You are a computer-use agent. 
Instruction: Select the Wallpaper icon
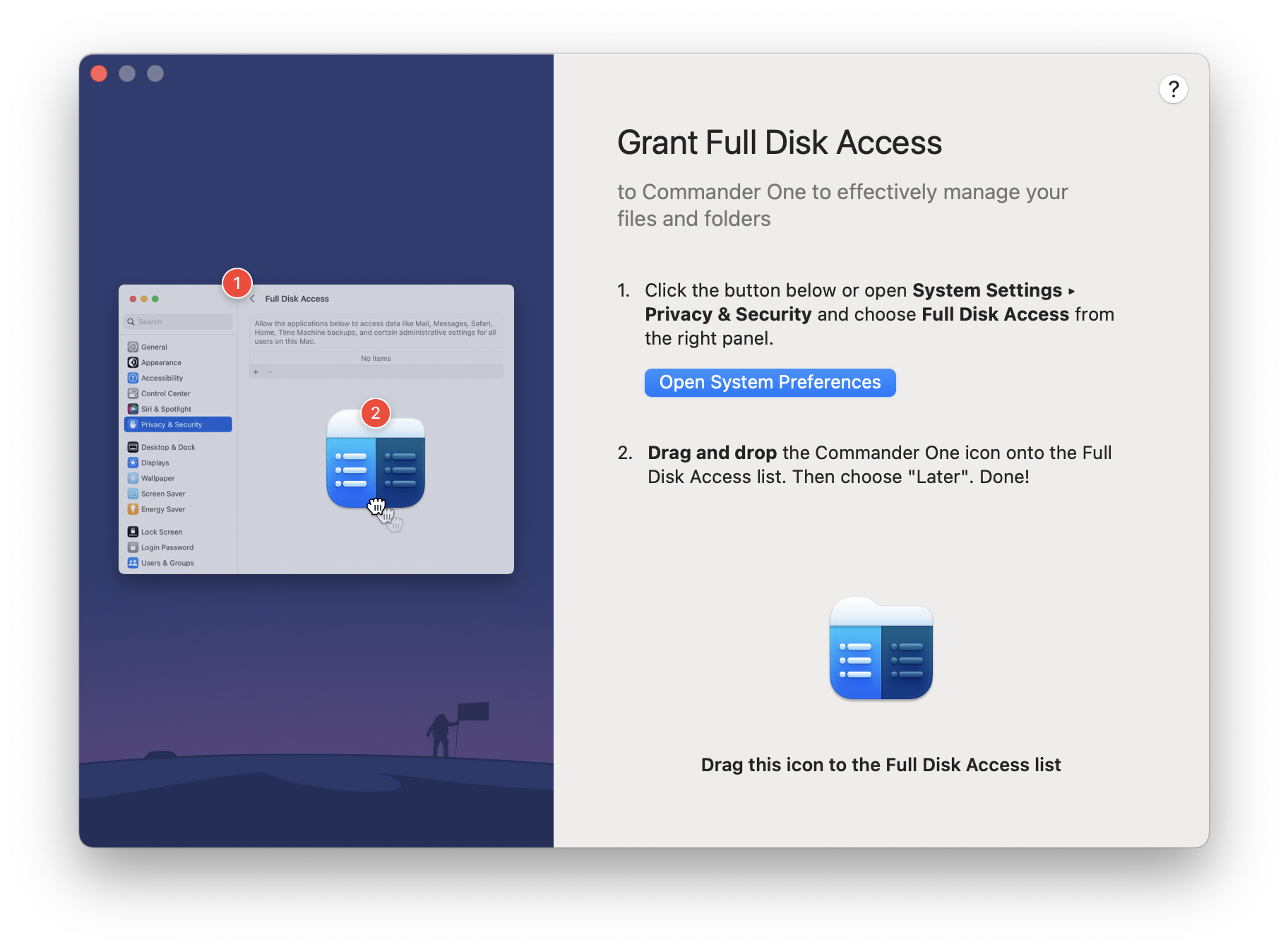pos(133,477)
